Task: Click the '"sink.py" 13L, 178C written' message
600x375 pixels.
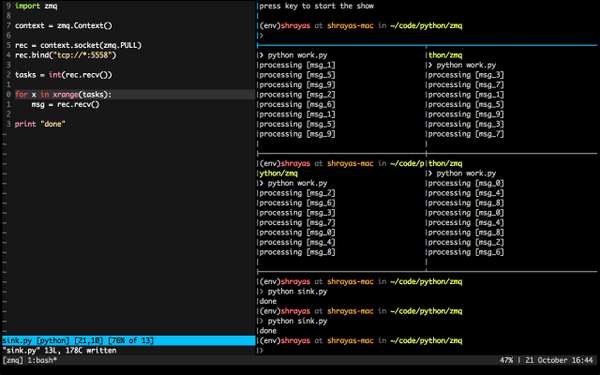Action: (59, 350)
